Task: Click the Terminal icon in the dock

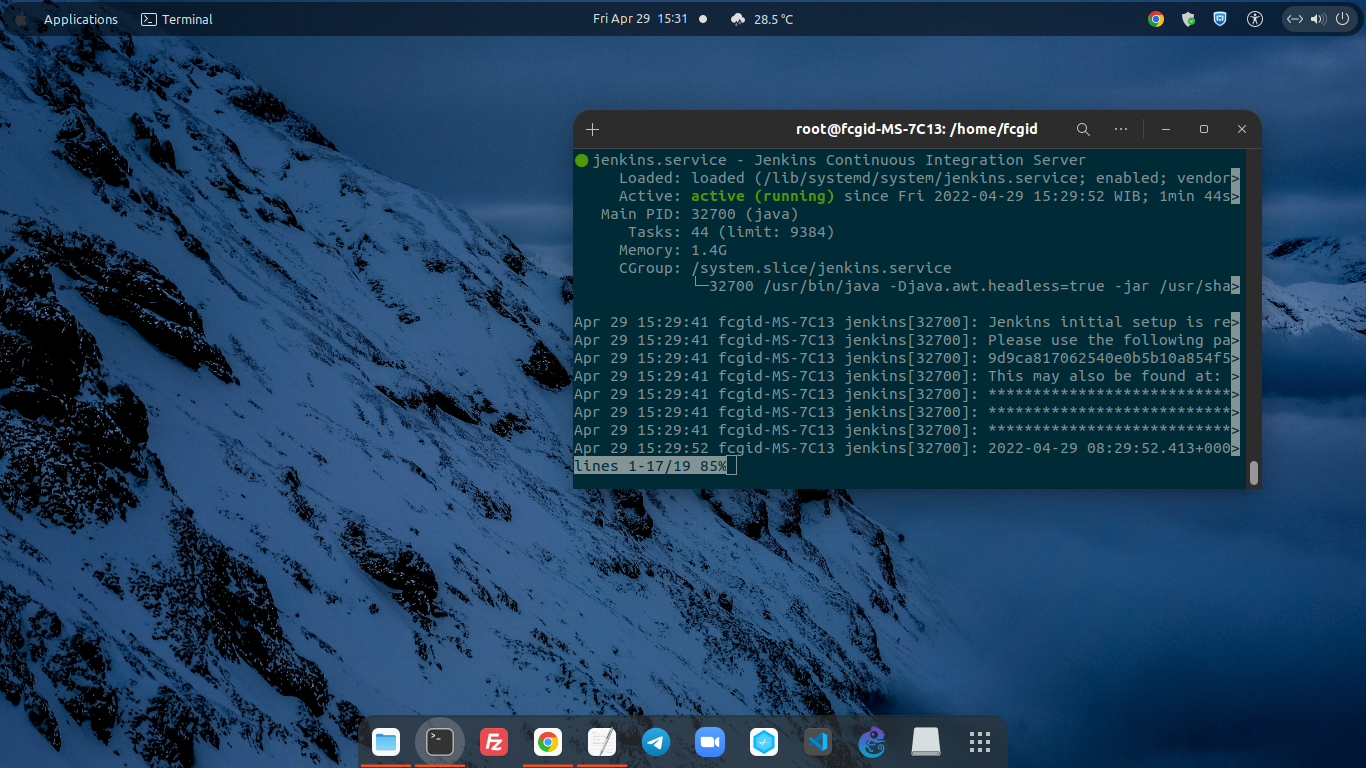Action: (x=440, y=742)
